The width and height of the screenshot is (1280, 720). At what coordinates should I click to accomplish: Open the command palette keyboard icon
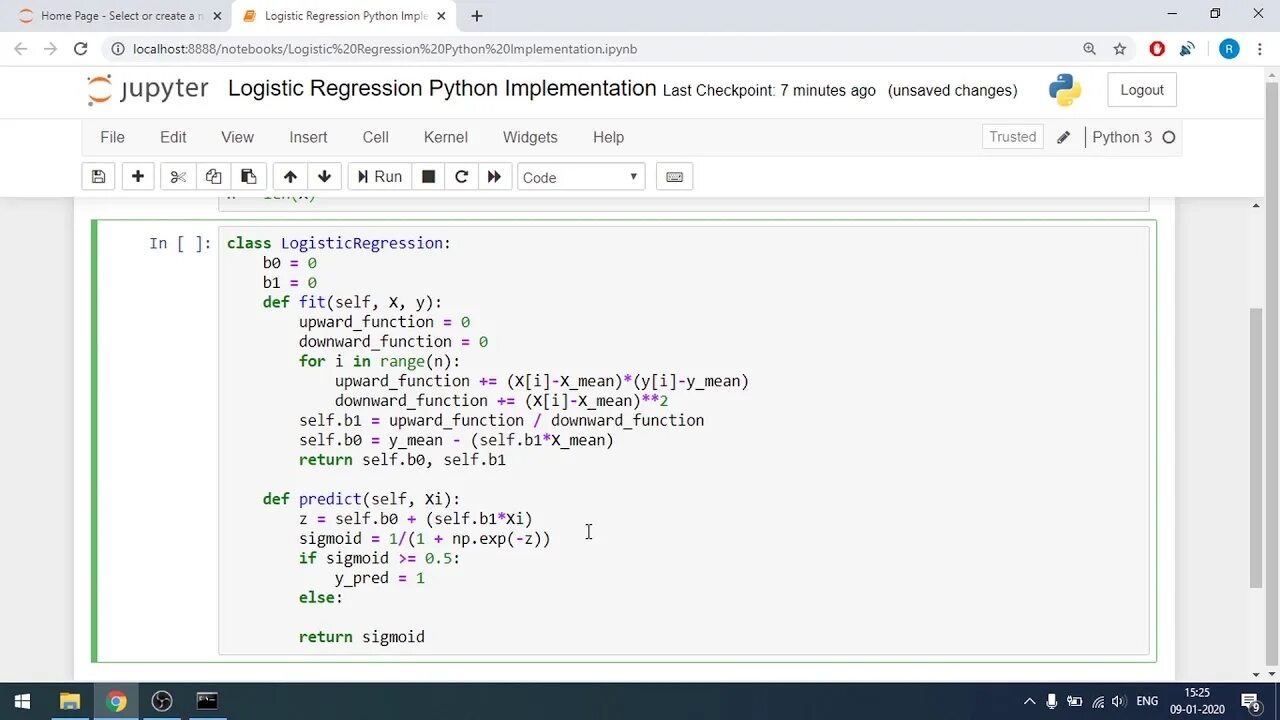click(674, 177)
